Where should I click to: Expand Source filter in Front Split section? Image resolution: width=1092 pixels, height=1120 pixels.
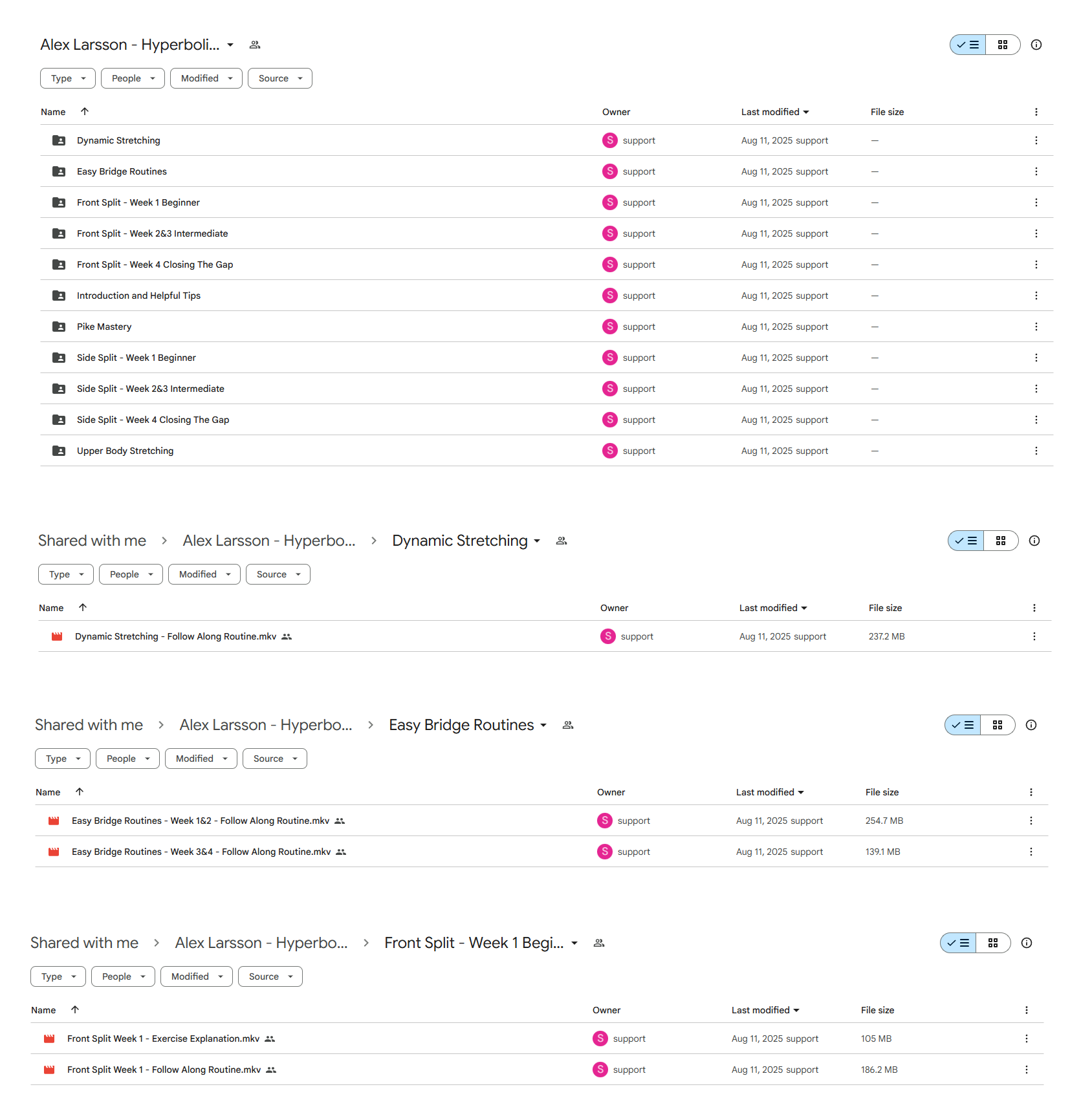pos(270,976)
